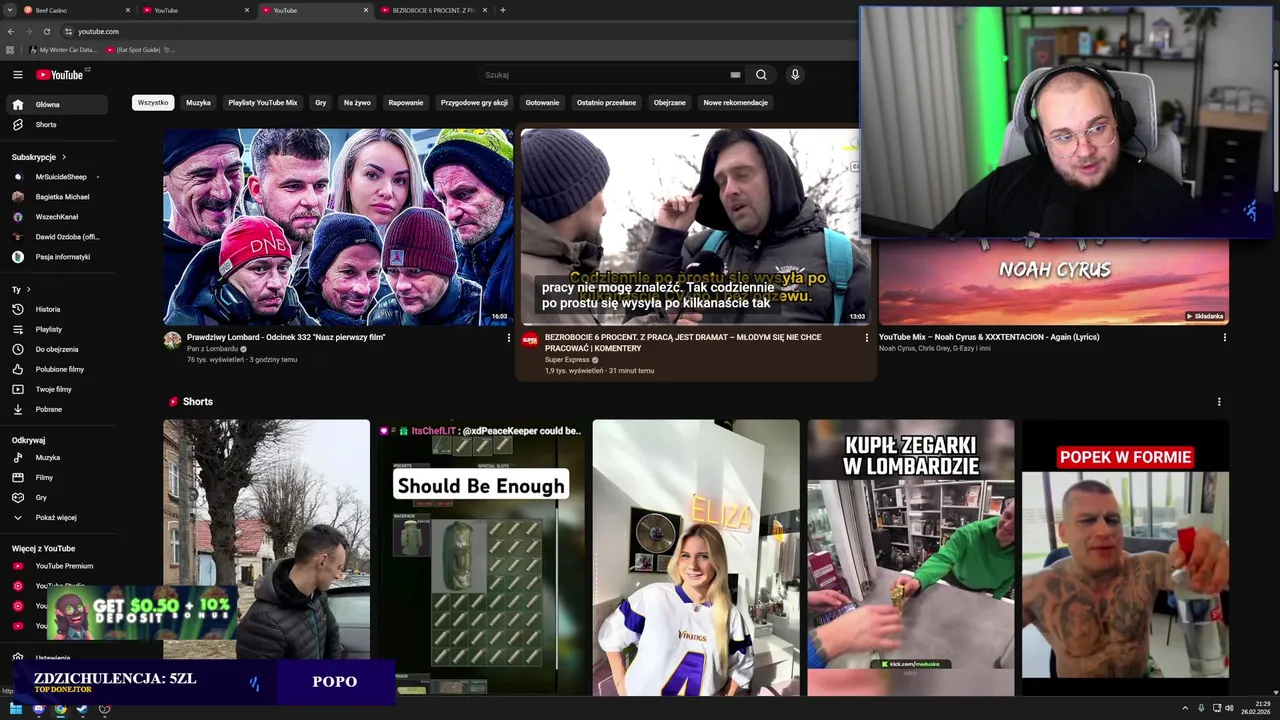
Task: Open menu for Noah Cyrus mix
Action: [x=1224, y=338]
